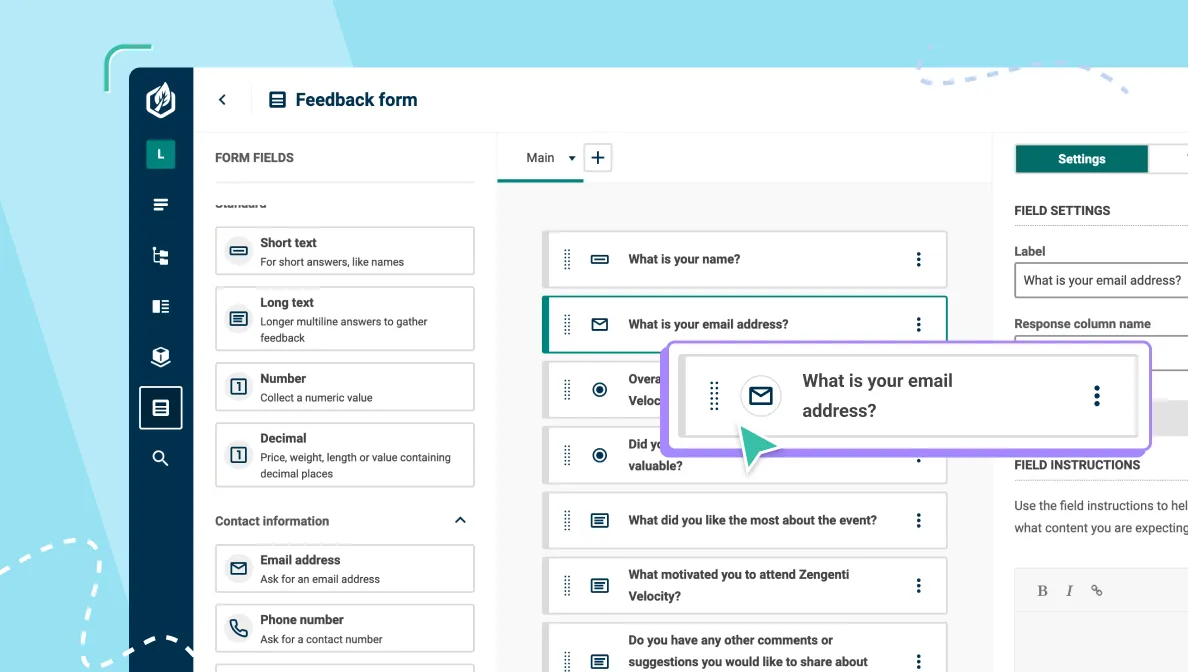The image size is (1188, 672).
Task: Grab drag handle of What did you like most
Action: click(x=567, y=520)
